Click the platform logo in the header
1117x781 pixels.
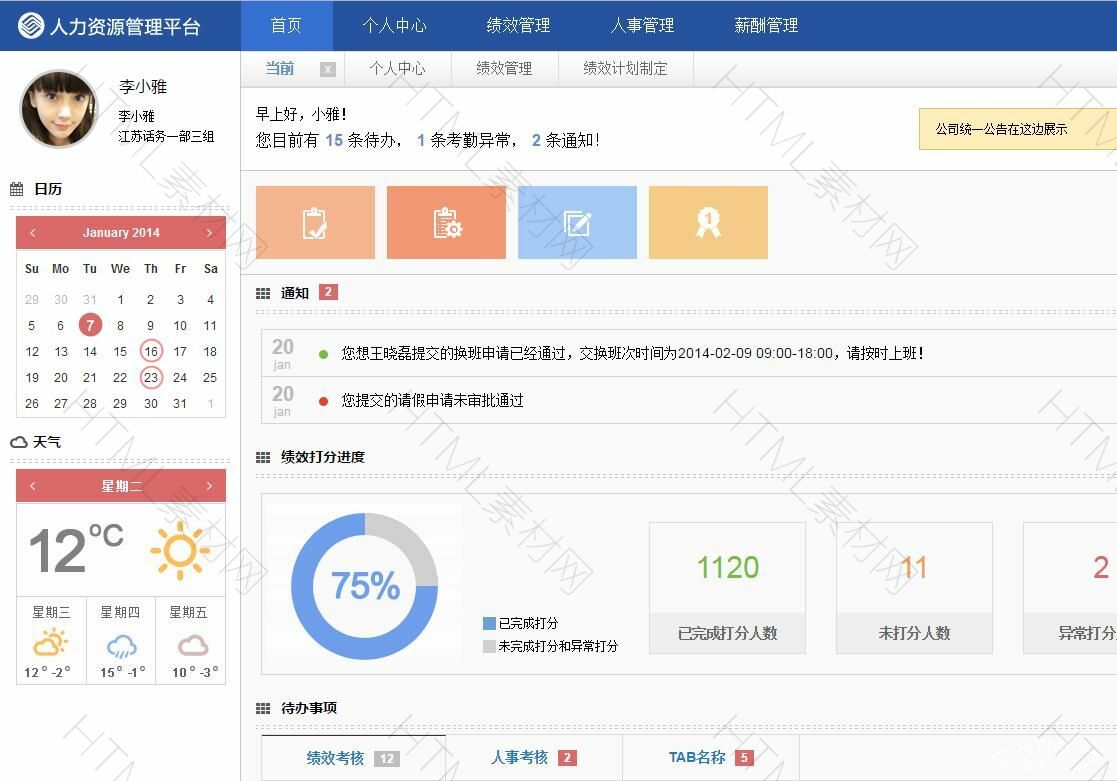click(x=31, y=26)
